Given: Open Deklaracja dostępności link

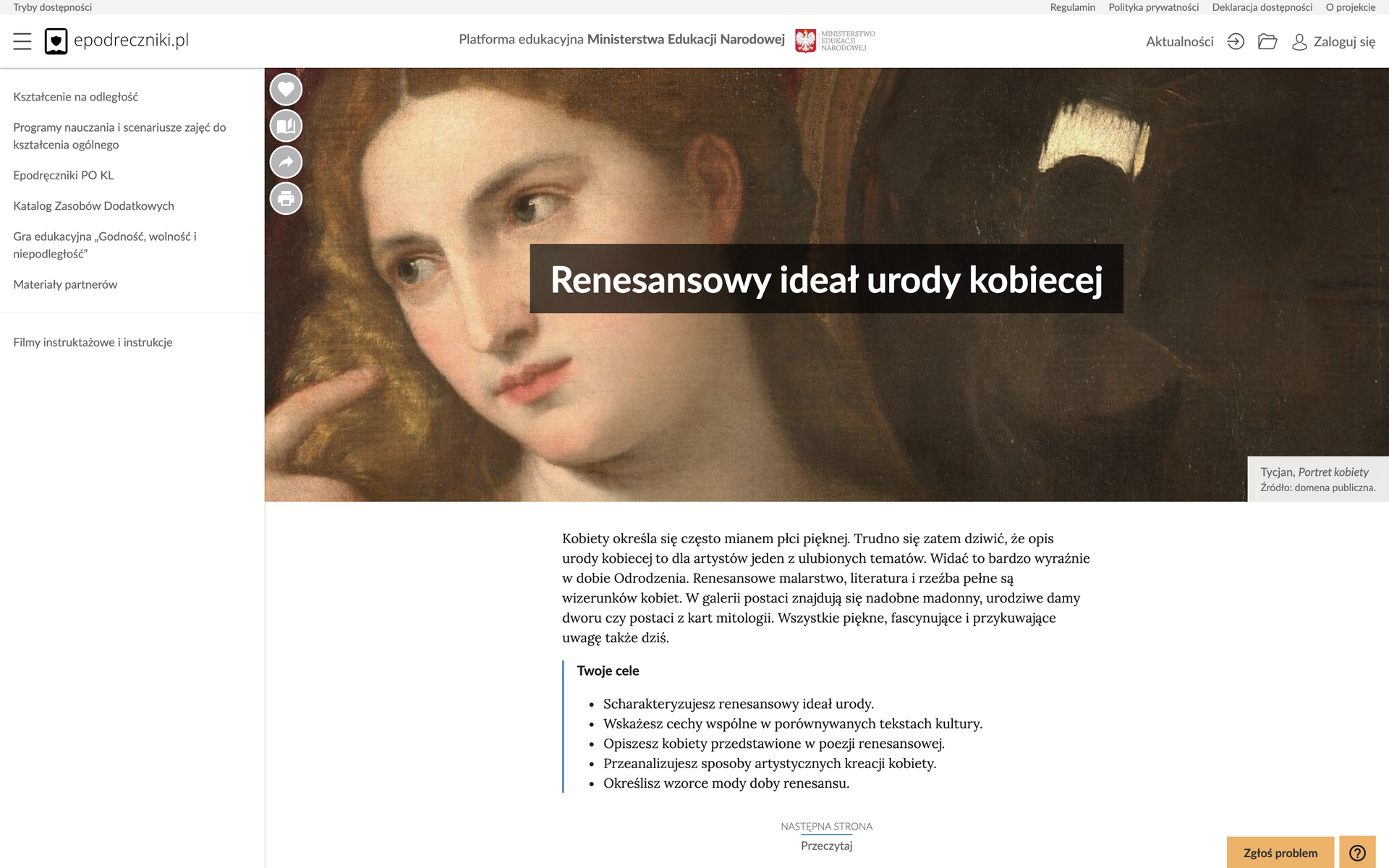Looking at the screenshot, I should 1262,7.
